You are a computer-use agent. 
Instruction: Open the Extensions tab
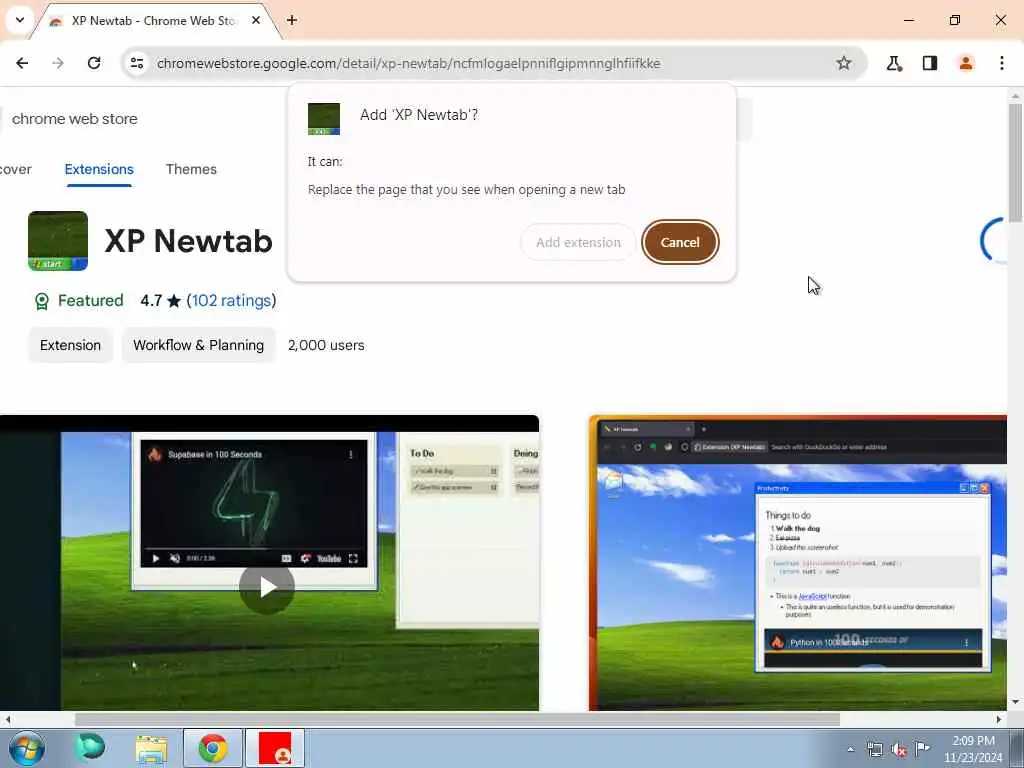click(99, 169)
